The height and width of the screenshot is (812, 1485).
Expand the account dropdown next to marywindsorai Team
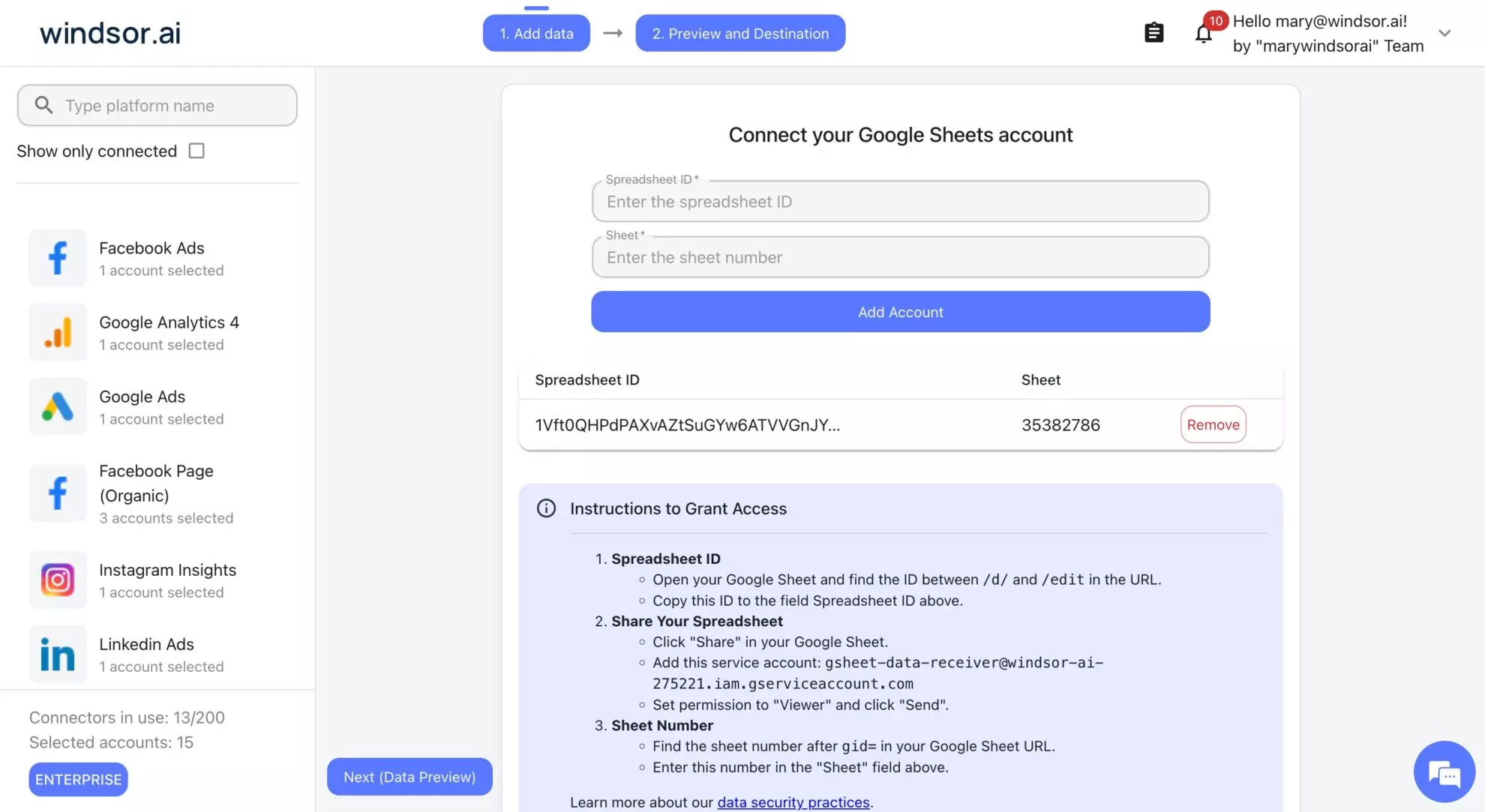(1444, 33)
